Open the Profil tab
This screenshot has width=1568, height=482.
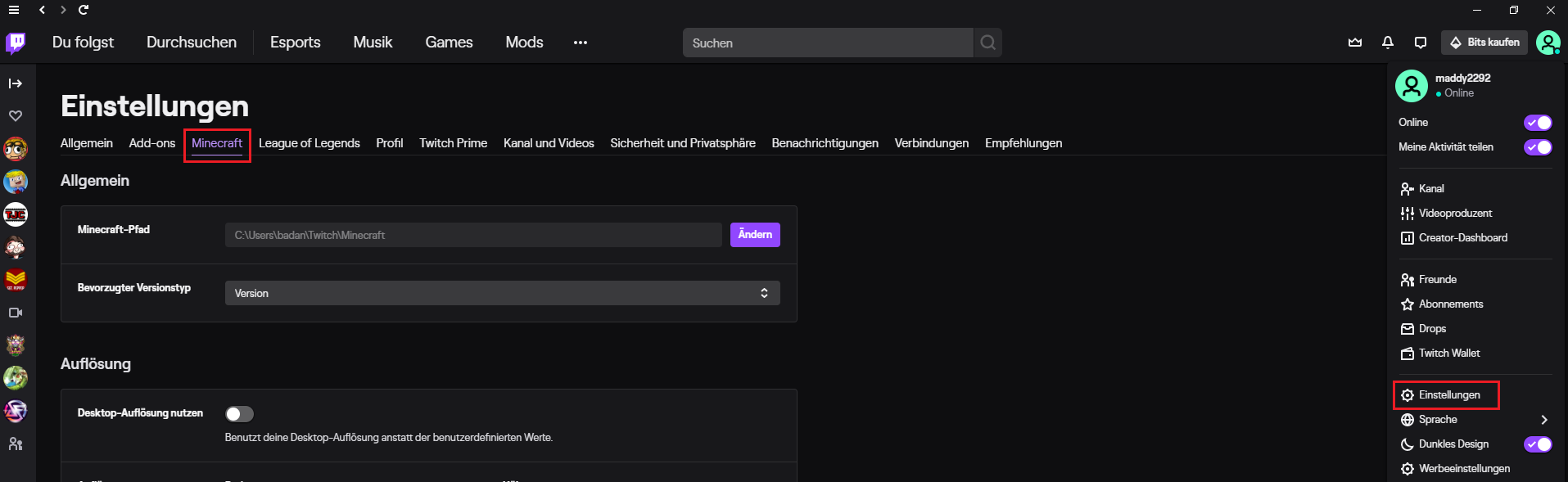click(x=390, y=143)
